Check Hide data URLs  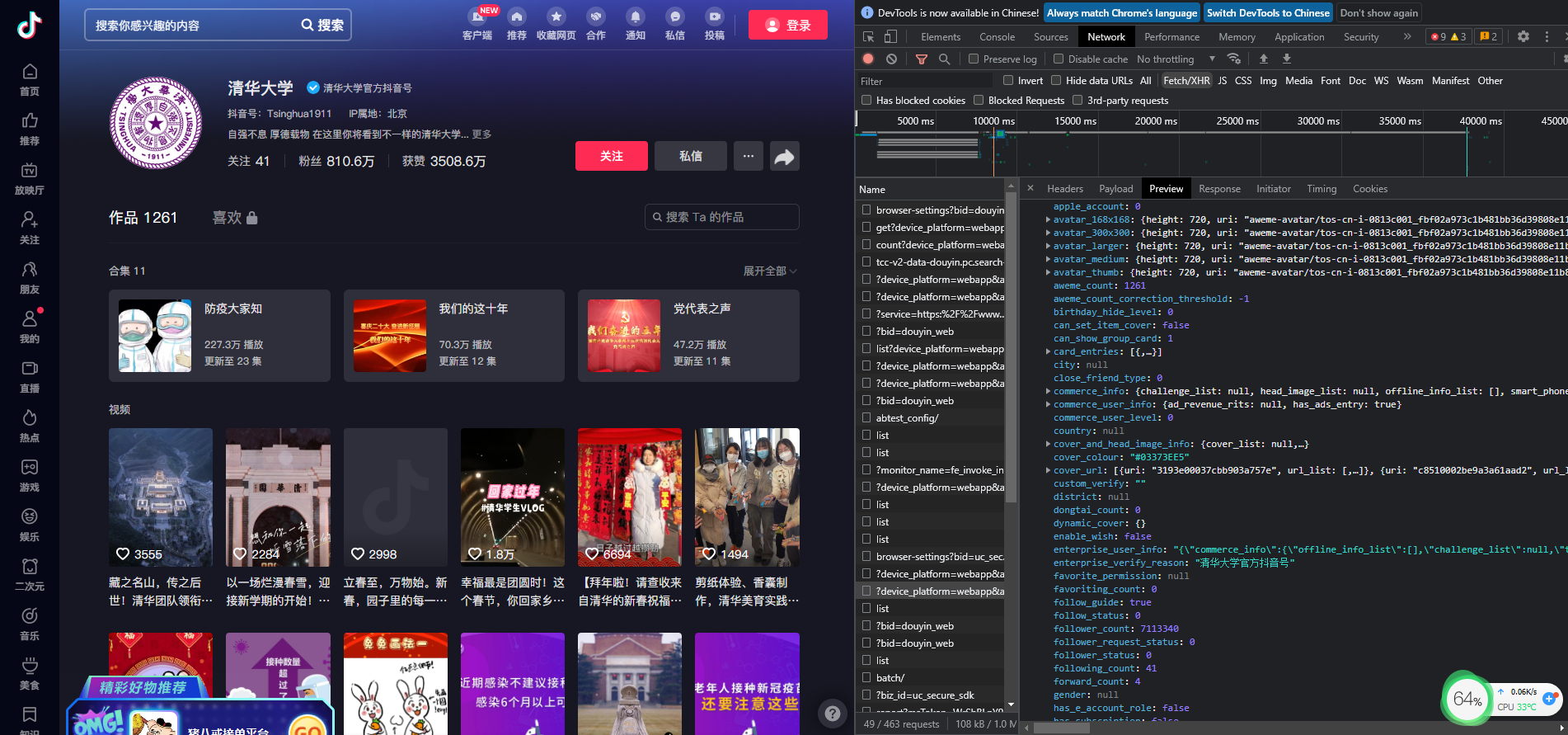(x=1056, y=80)
